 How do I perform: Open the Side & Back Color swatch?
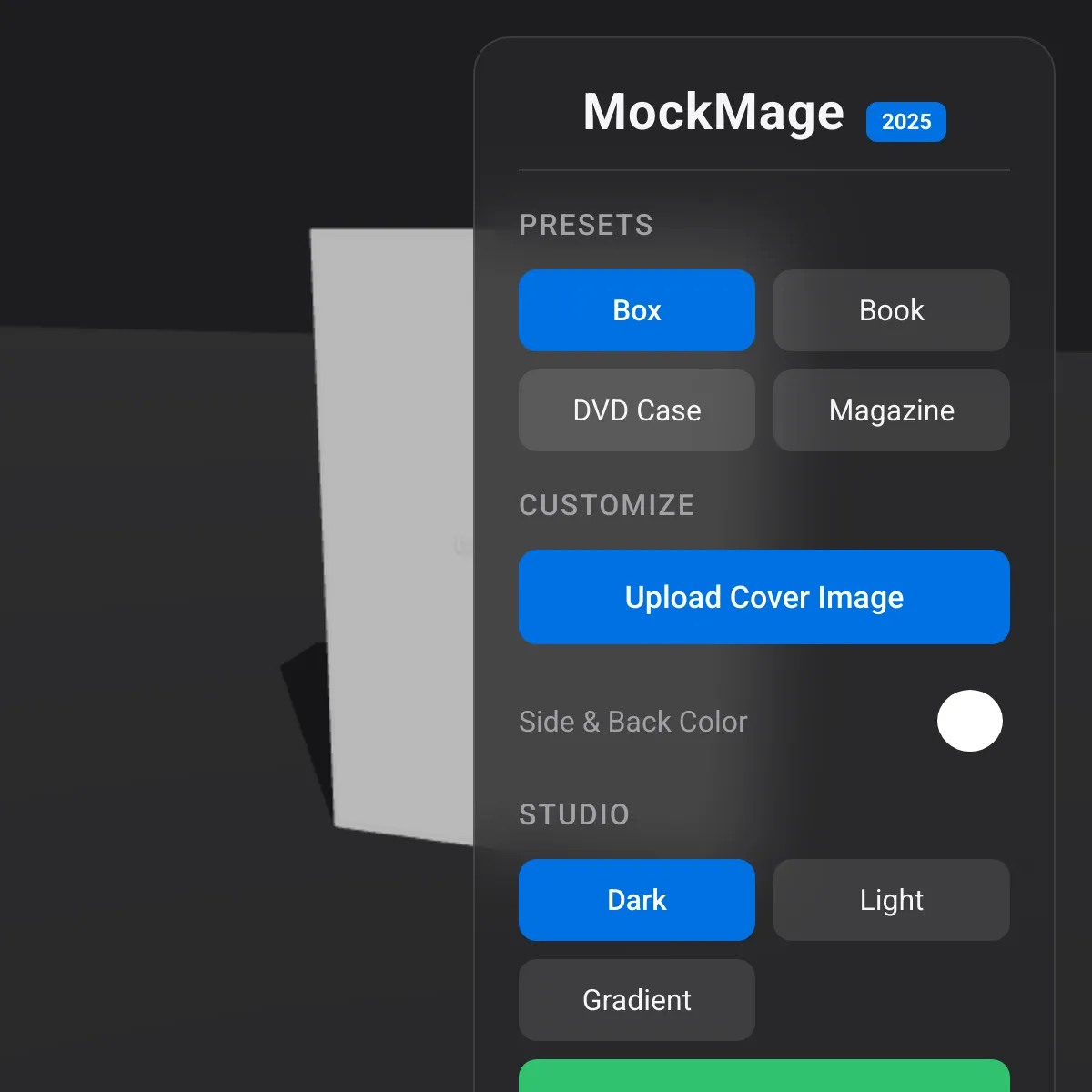pos(970,721)
